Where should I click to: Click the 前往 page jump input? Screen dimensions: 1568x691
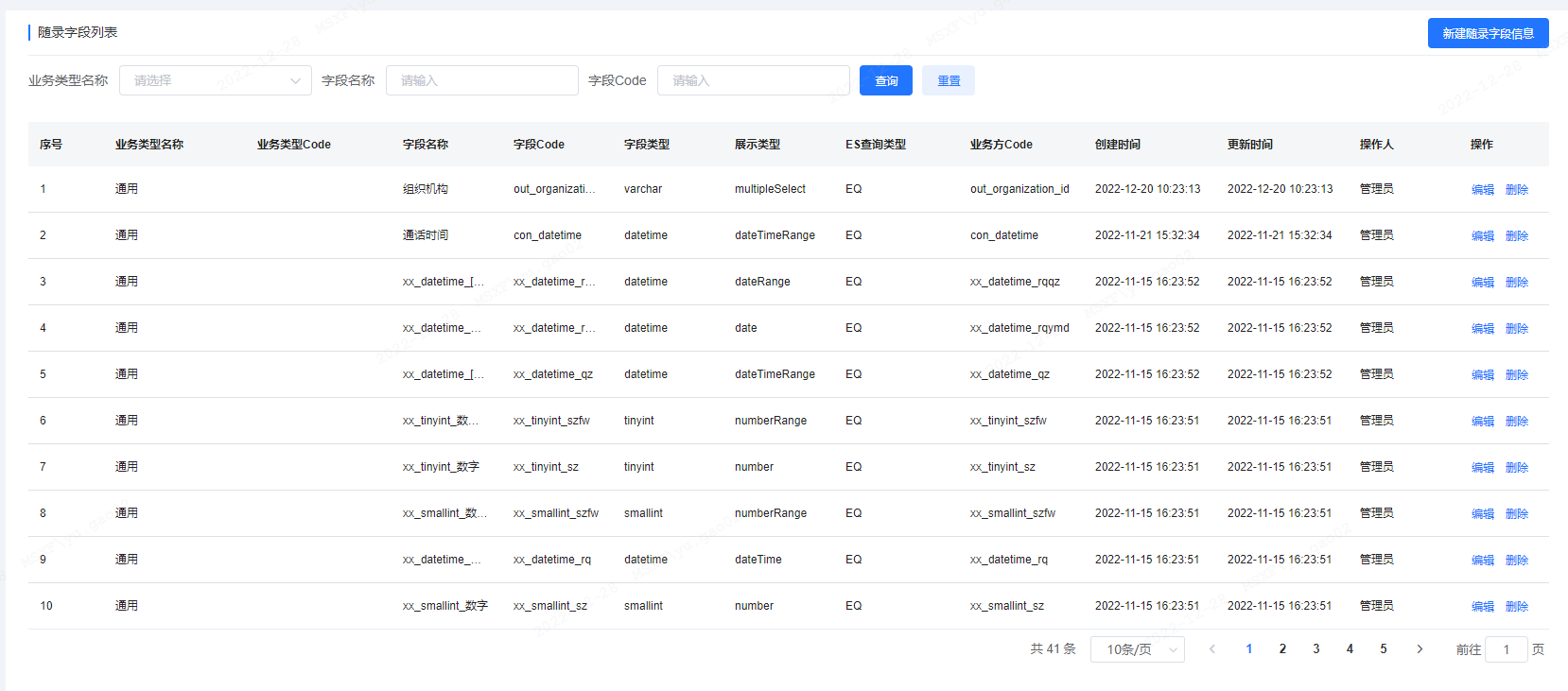pyautogui.click(x=1507, y=649)
